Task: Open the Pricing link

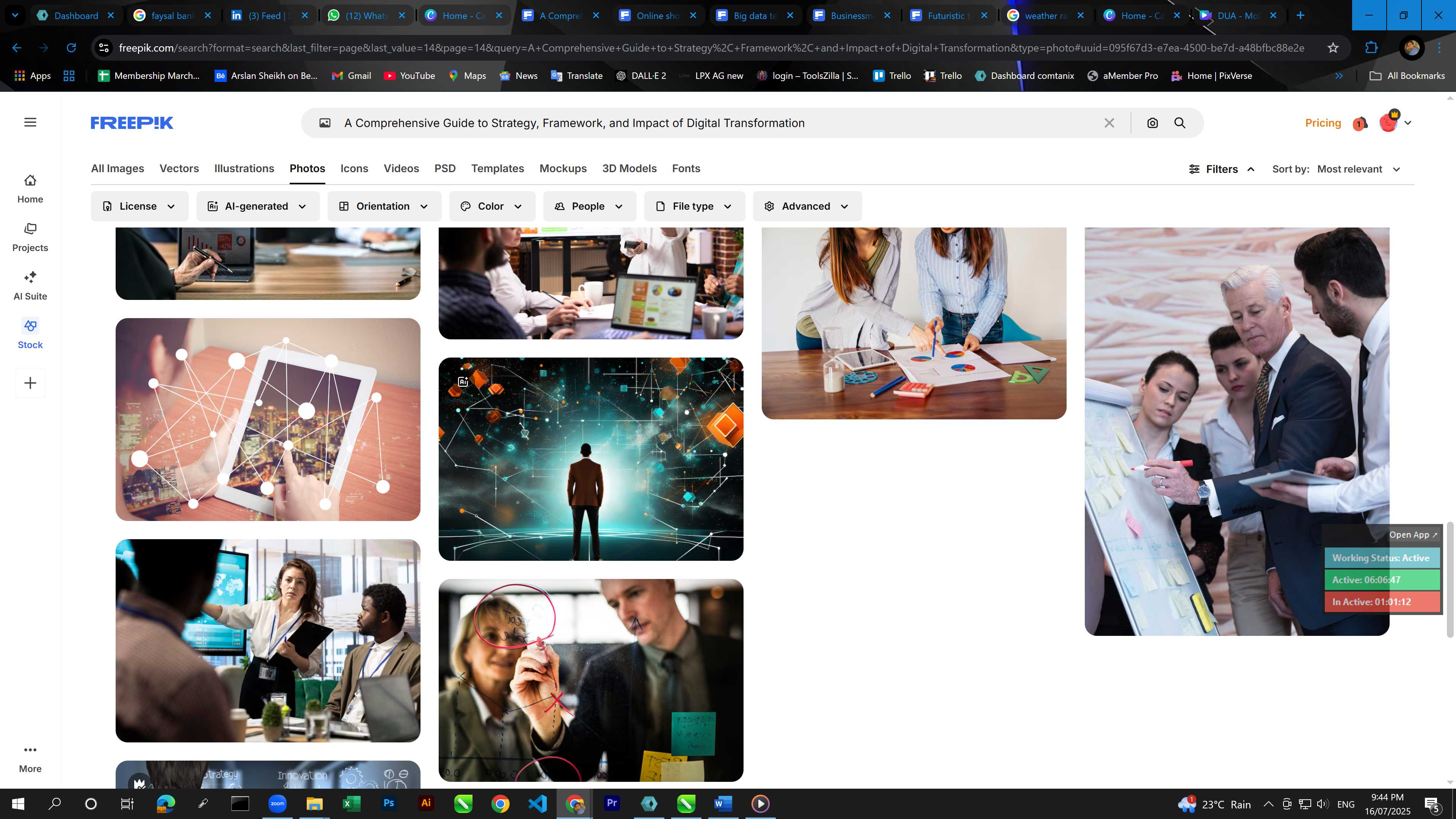Action: pos(1323,122)
